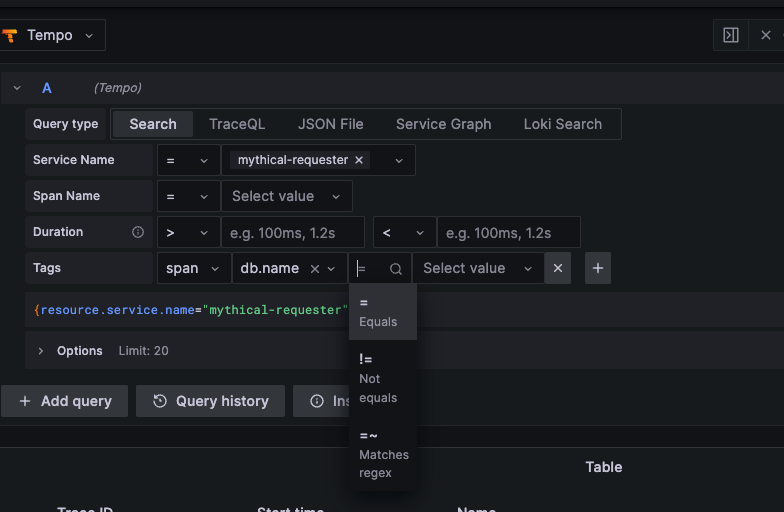Clear the db.name tag value
The image size is (784, 512).
314,268
